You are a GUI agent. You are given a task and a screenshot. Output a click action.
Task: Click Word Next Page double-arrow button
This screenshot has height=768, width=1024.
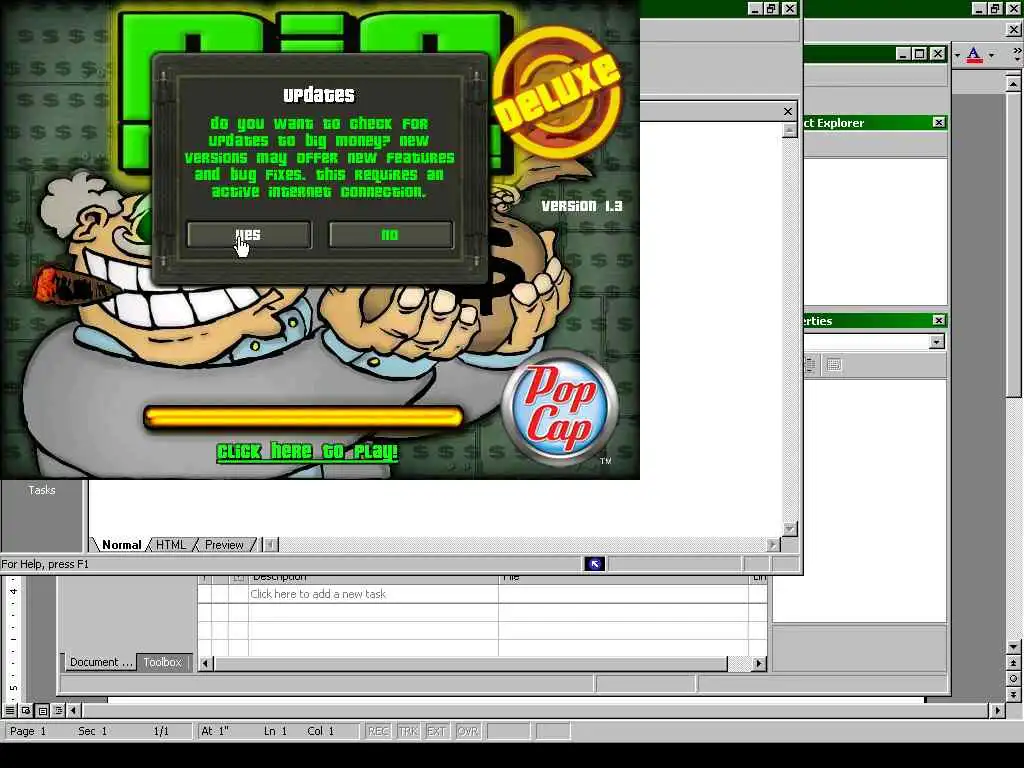tap(1013, 694)
